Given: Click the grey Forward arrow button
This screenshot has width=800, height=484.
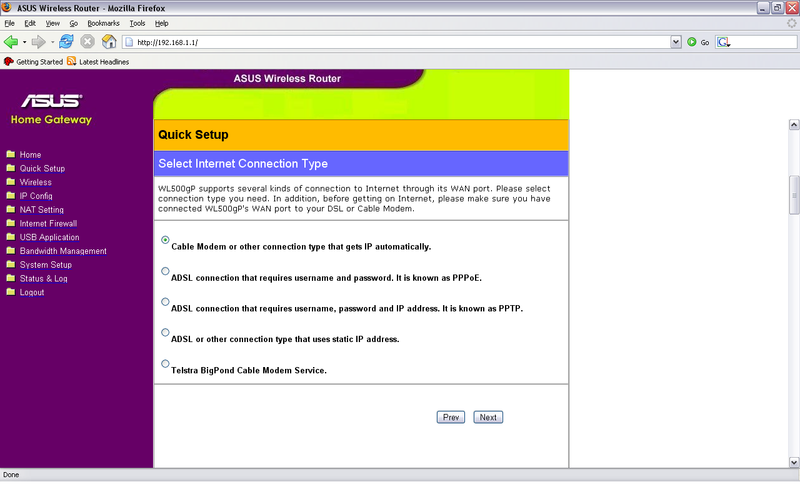Looking at the screenshot, I should (x=38, y=42).
